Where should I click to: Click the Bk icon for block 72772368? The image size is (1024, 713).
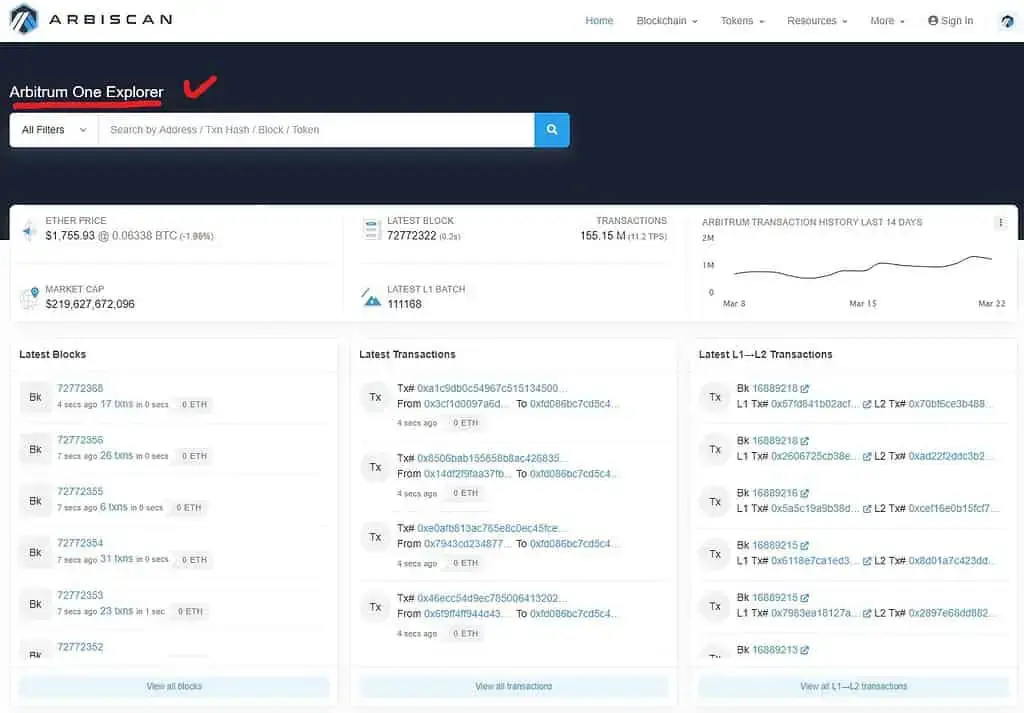point(35,397)
